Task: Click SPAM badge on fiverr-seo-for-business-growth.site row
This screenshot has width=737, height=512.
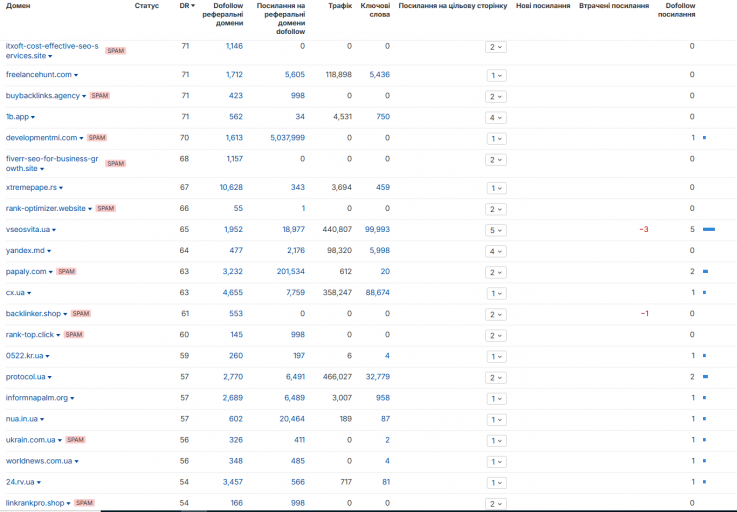Action: [x=116, y=163]
